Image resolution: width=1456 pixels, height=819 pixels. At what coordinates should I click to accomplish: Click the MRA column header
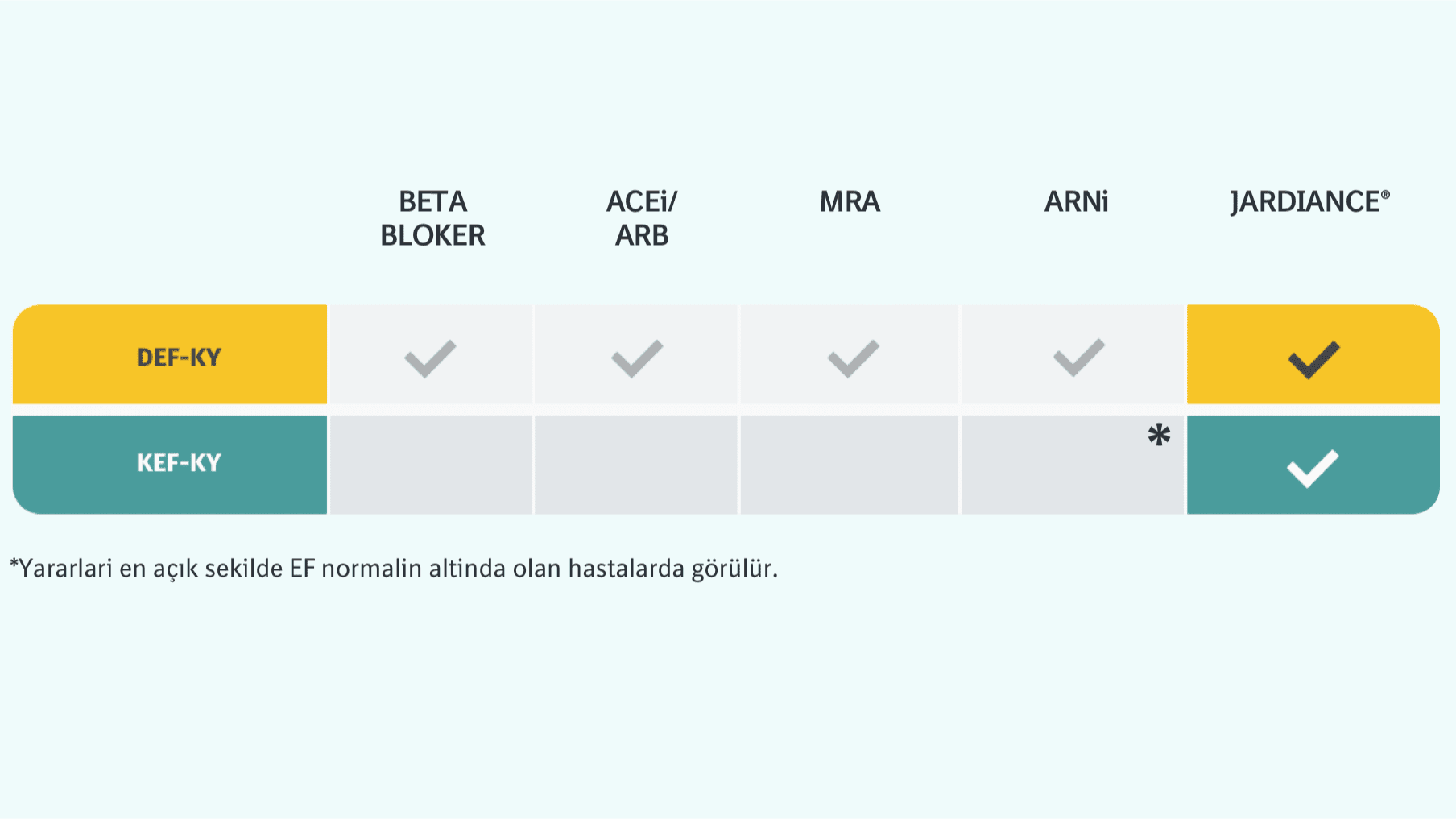pyautogui.click(x=850, y=201)
